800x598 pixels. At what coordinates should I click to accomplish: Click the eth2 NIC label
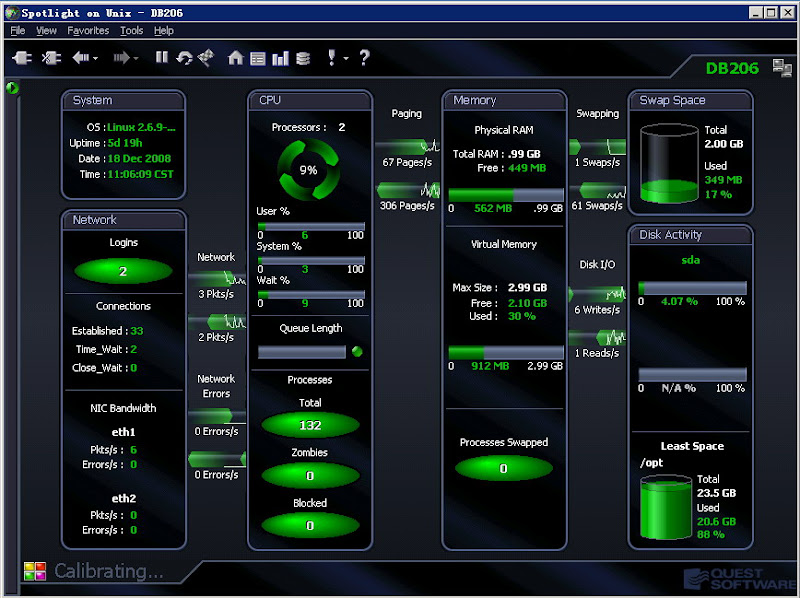click(x=123, y=499)
